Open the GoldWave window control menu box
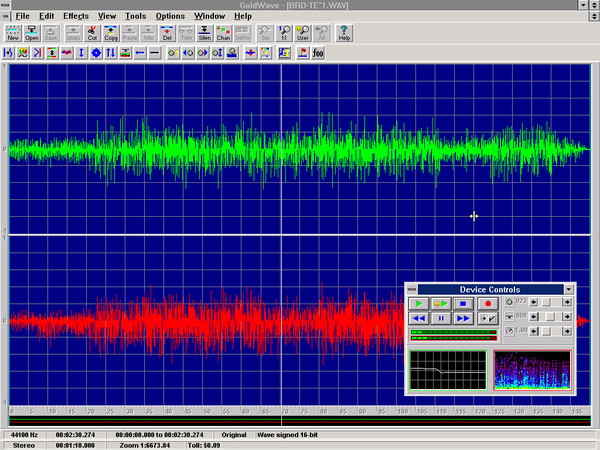The width and height of the screenshot is (600, 450). [x=5, y=5]
